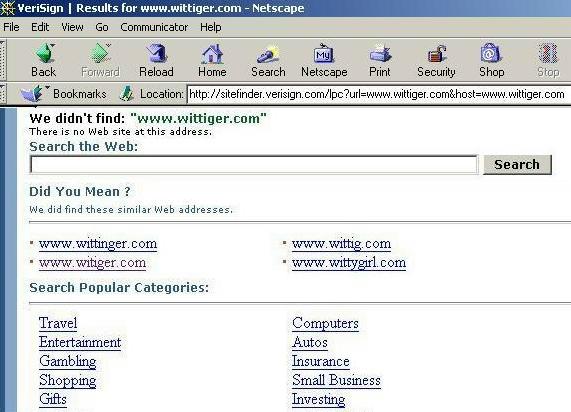
Task: Click the Search the Web text box
Action: (x=254, y=165)
